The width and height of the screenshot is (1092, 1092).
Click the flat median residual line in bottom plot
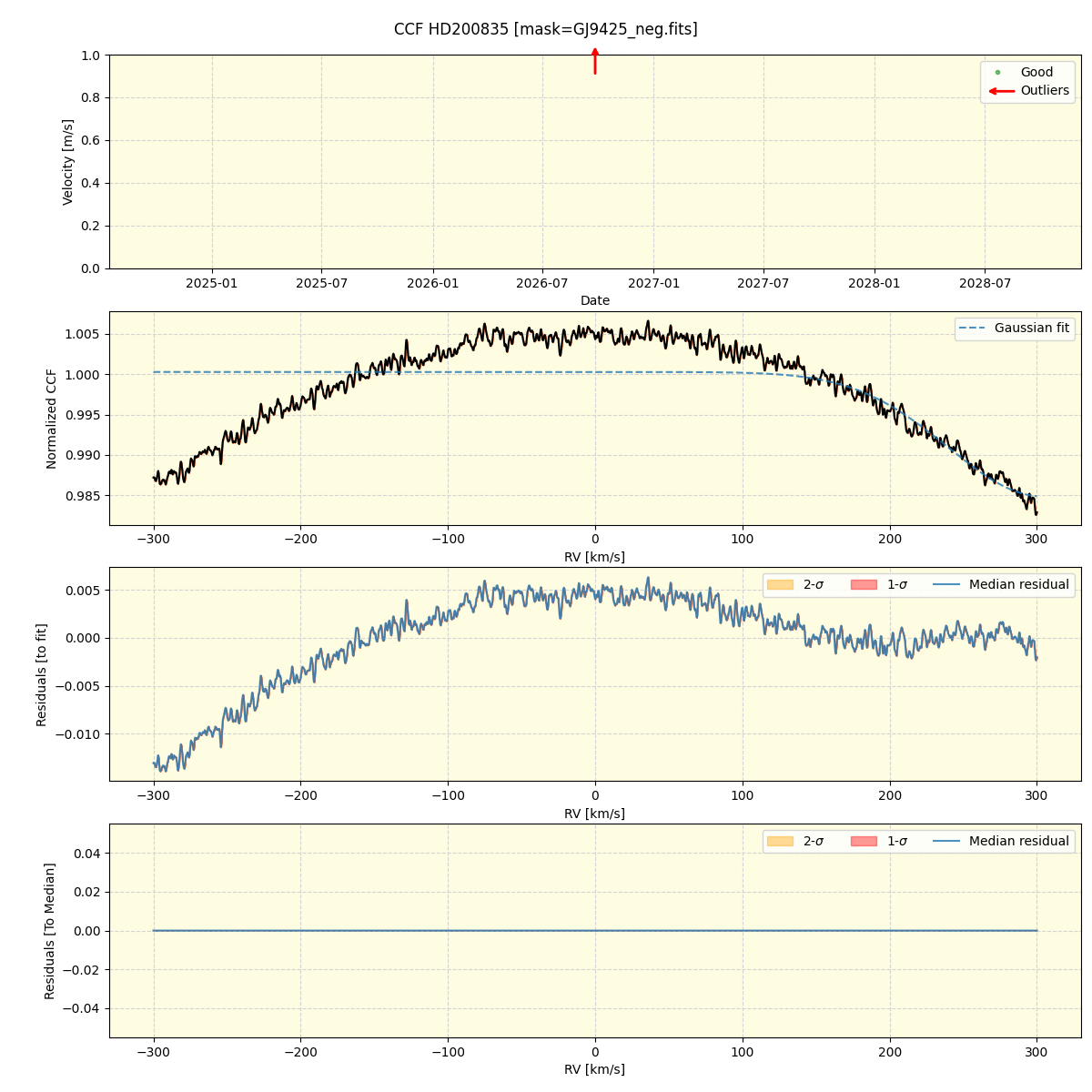[595, 930]
